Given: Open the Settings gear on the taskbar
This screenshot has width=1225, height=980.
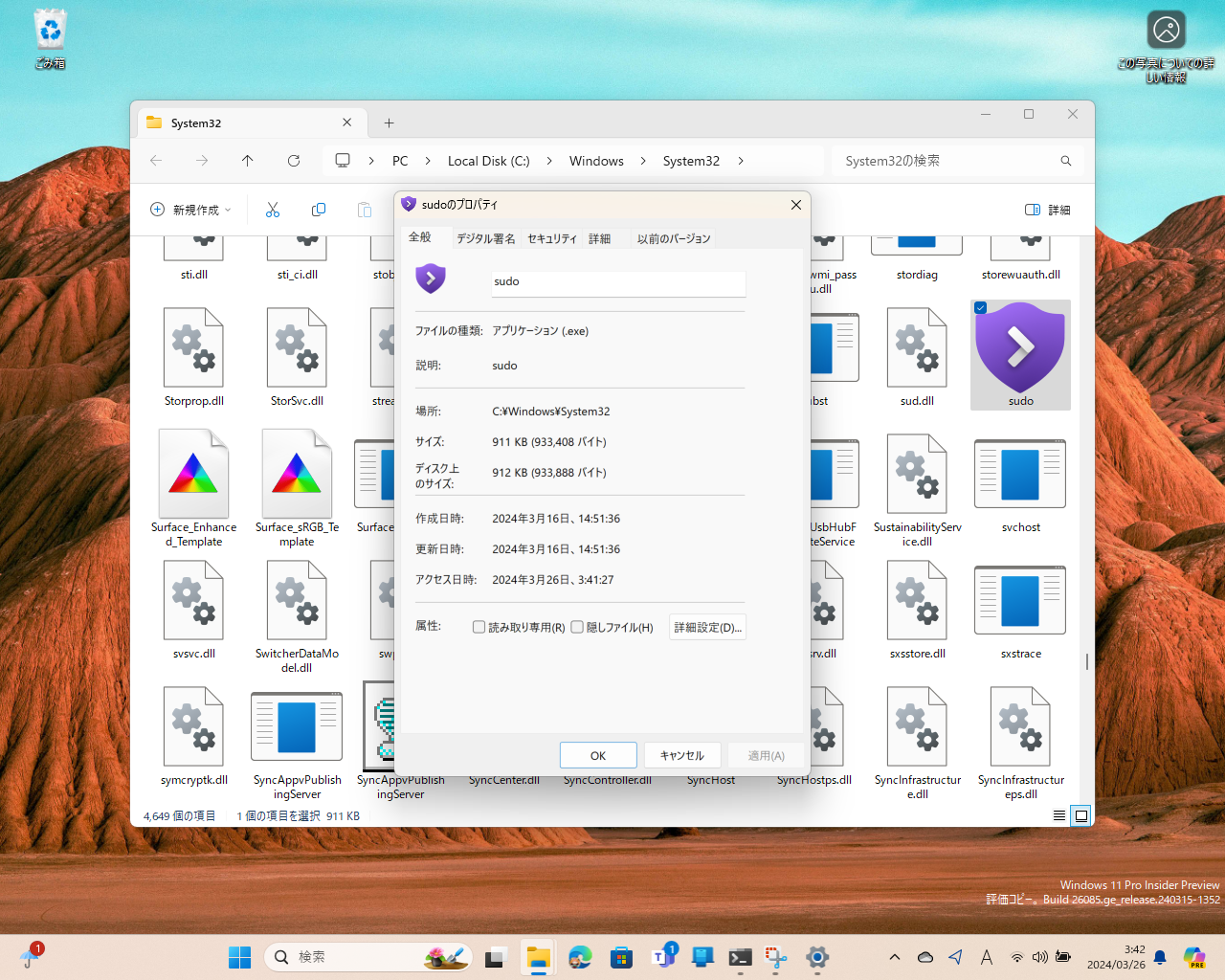Looking at the screenshot, I should click(817, 957).
